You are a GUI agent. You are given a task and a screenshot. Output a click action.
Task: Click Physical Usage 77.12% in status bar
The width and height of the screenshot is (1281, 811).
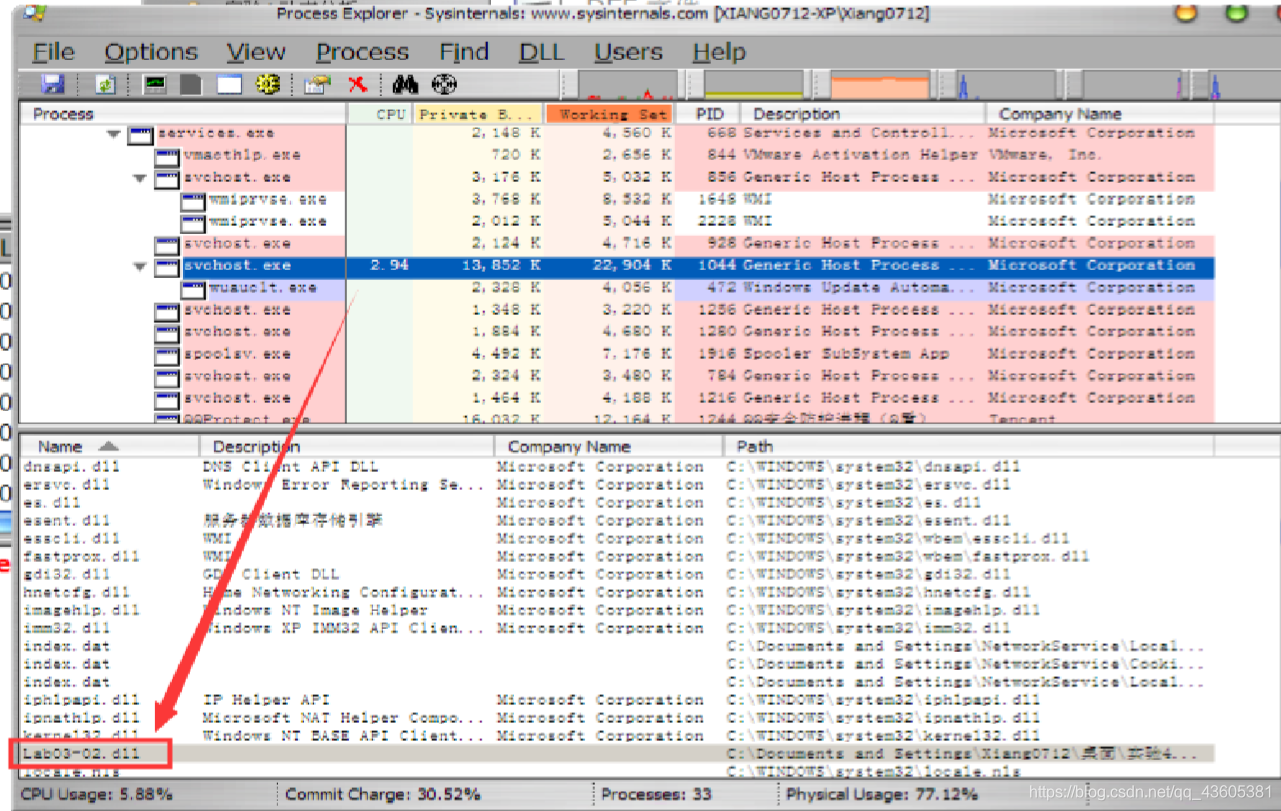882,794
